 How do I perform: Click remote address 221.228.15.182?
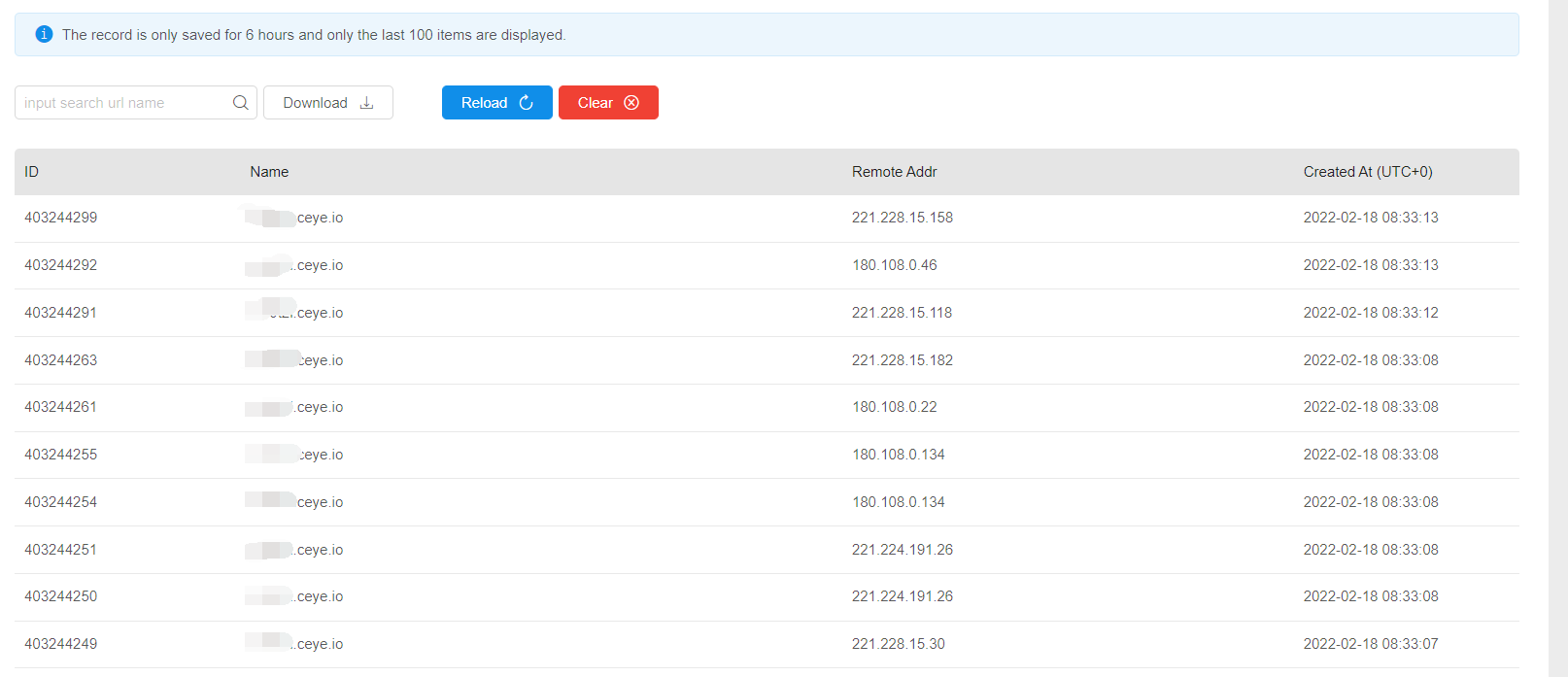click(x=903, y=360)
